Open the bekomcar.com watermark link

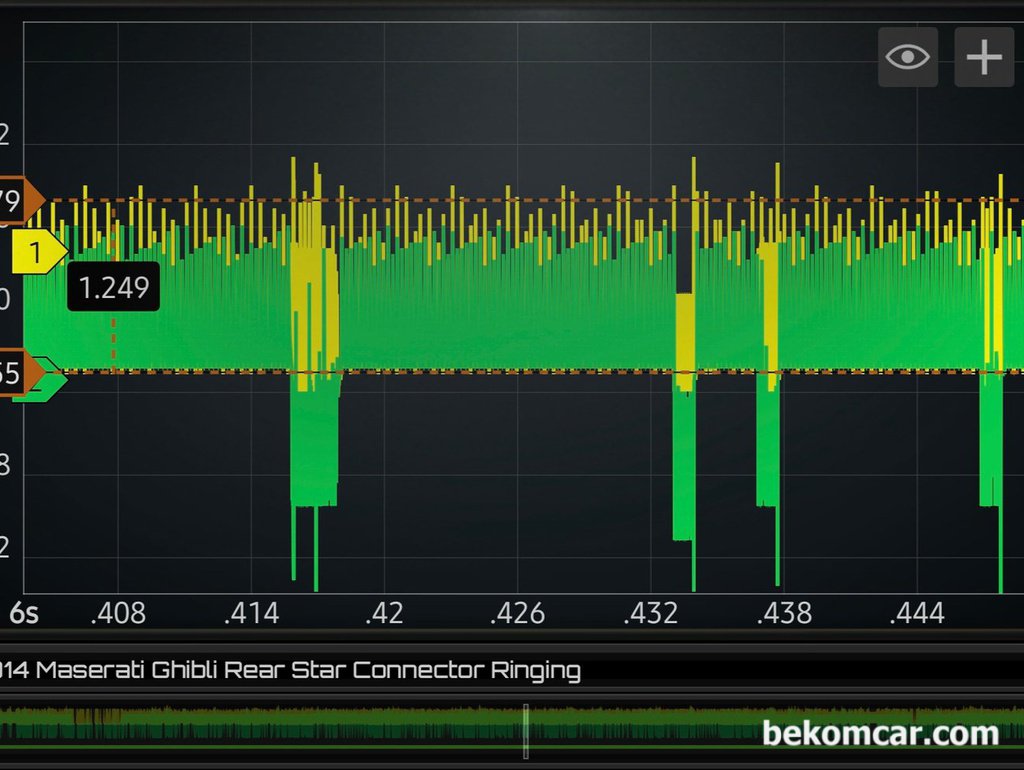pos(880,733)
